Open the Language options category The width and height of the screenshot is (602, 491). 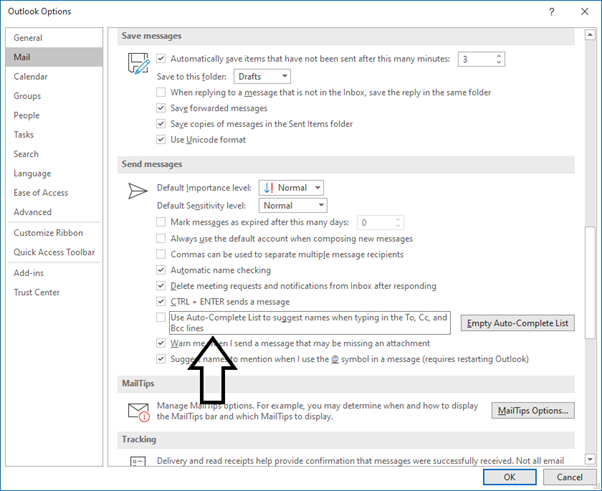click(x=54, y=174)
